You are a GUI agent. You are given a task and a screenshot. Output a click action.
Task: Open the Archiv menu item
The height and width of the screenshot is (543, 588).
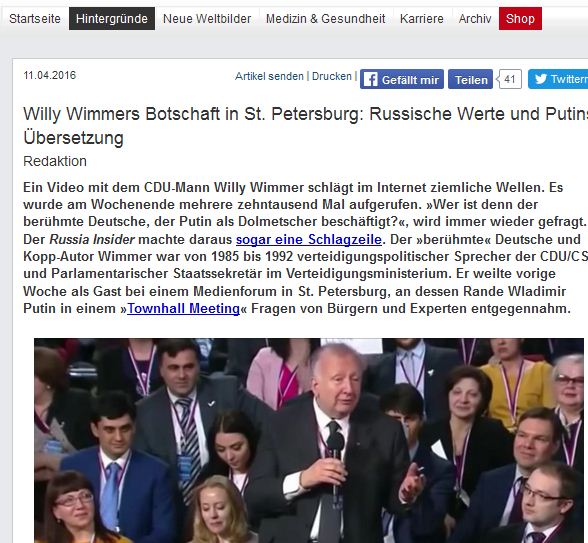[475, 18]
